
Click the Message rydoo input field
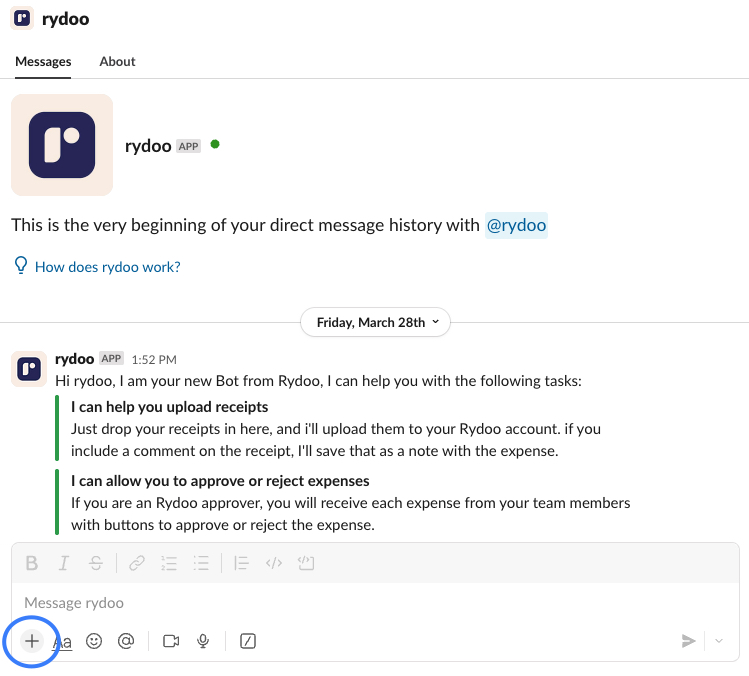click(x=375, y=603)
